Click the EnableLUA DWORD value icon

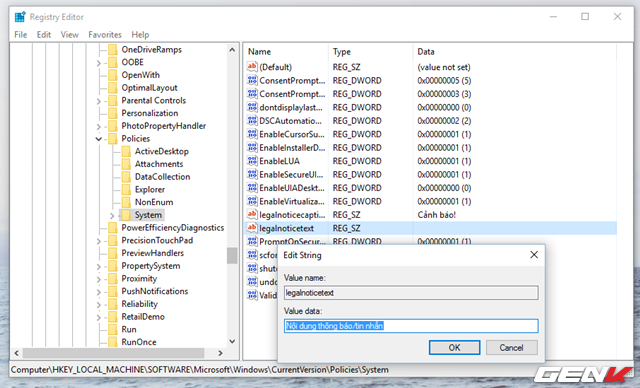(x=252, y=161)
